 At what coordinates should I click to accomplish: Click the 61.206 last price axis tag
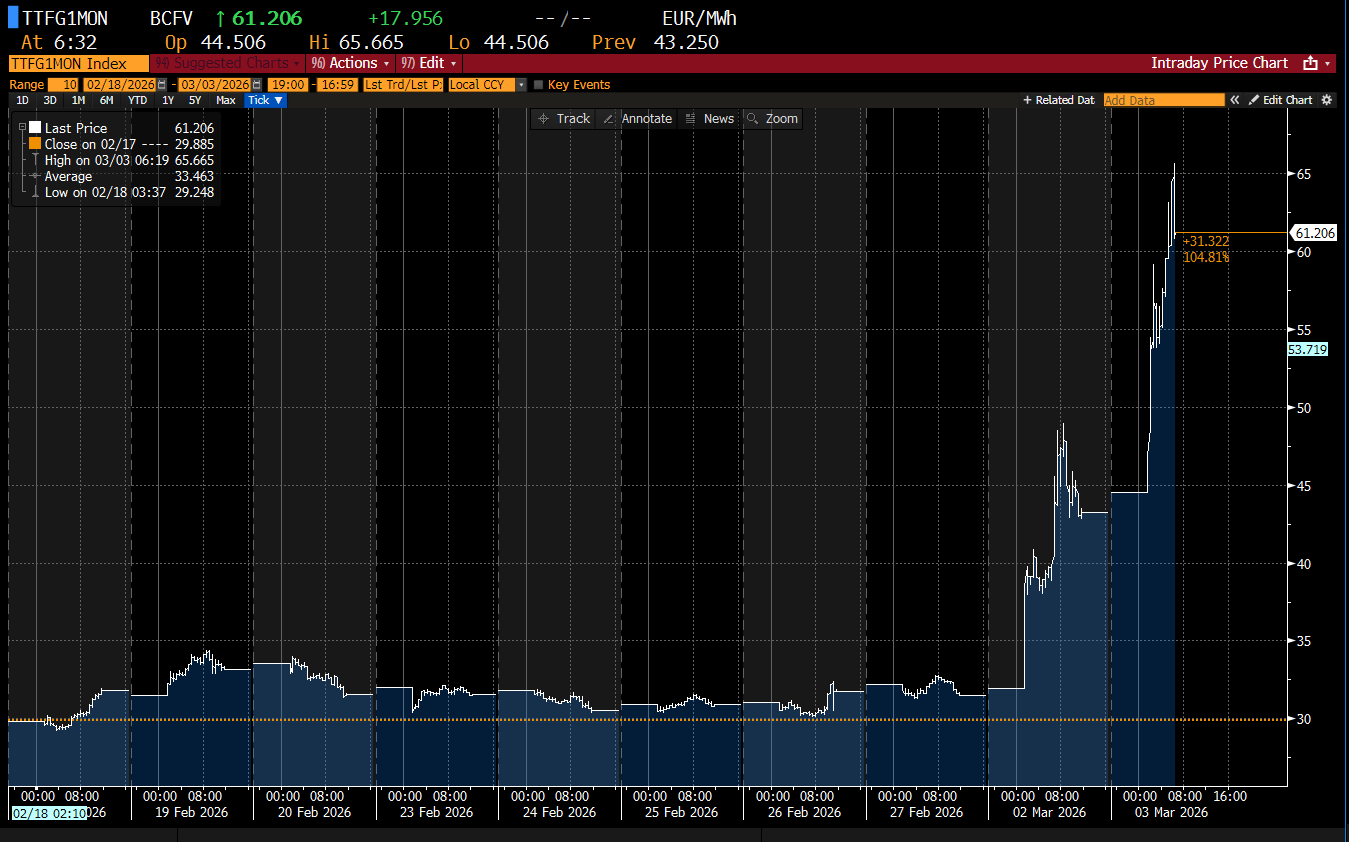click(x=1315, y=233)
